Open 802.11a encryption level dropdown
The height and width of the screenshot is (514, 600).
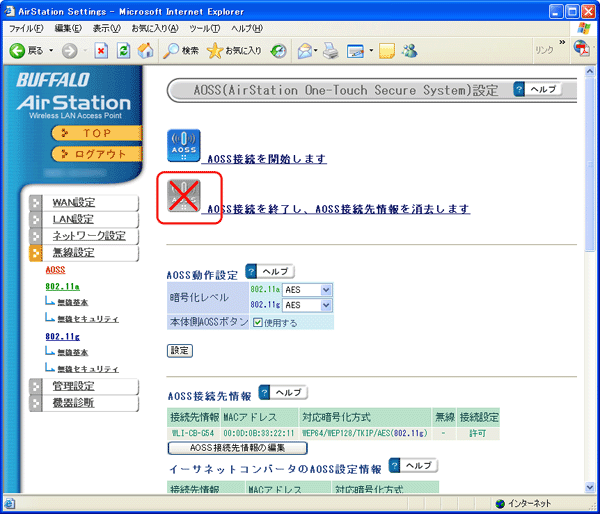click(307, 290)
